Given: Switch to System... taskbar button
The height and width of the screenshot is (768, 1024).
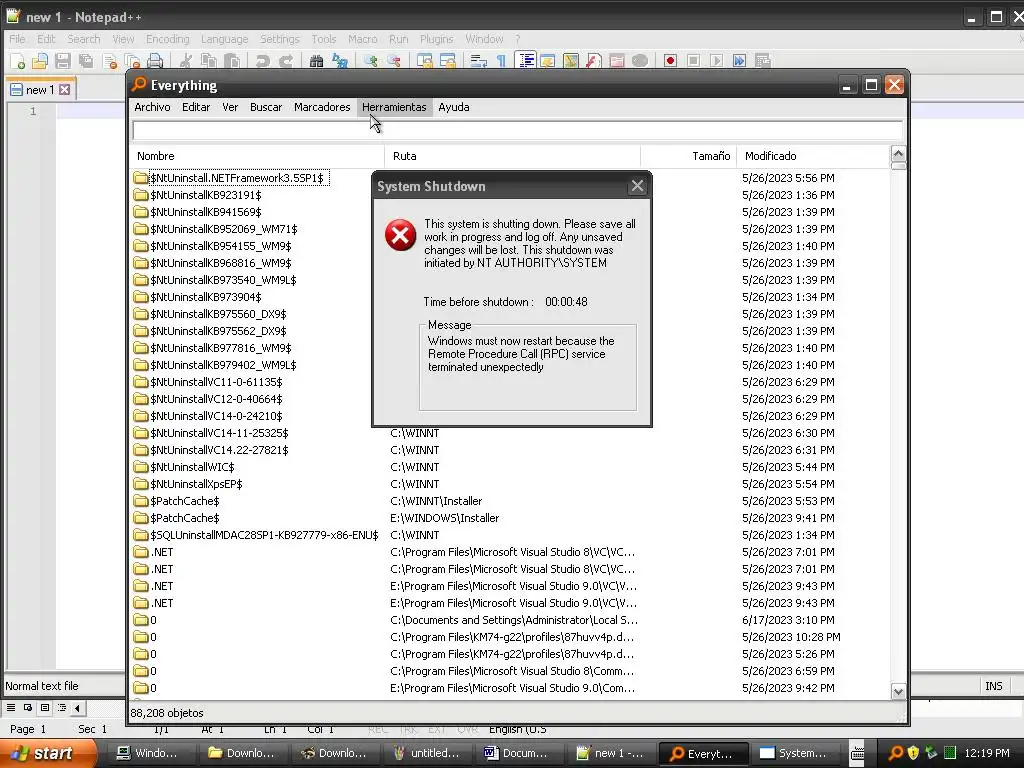Looking at the screenshot, I should click(x=796, y=753).
